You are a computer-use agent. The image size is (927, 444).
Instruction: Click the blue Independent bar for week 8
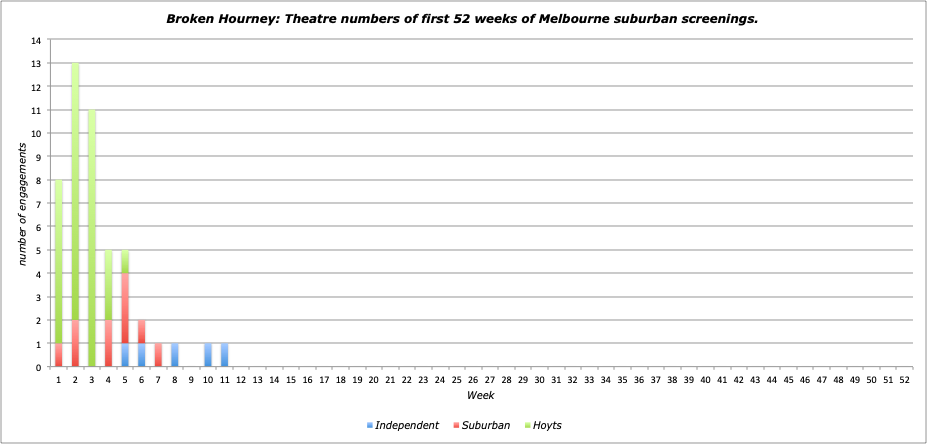click(175, 355)
